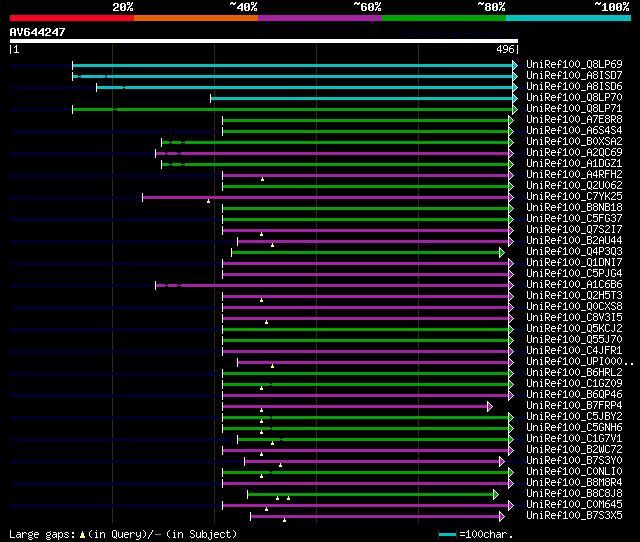Click the purple arrowhead ending UniRef100_B7FRP4 alignment

point(490,406)
